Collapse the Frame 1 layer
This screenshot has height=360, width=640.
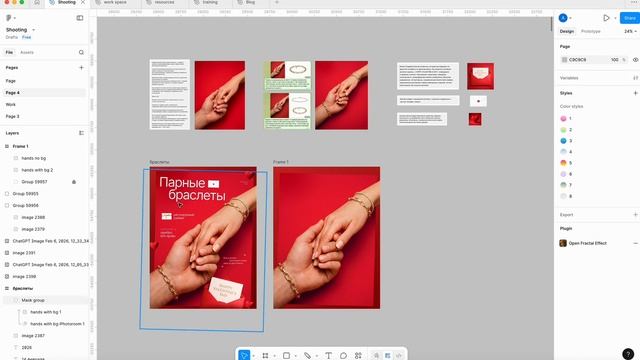7,146
